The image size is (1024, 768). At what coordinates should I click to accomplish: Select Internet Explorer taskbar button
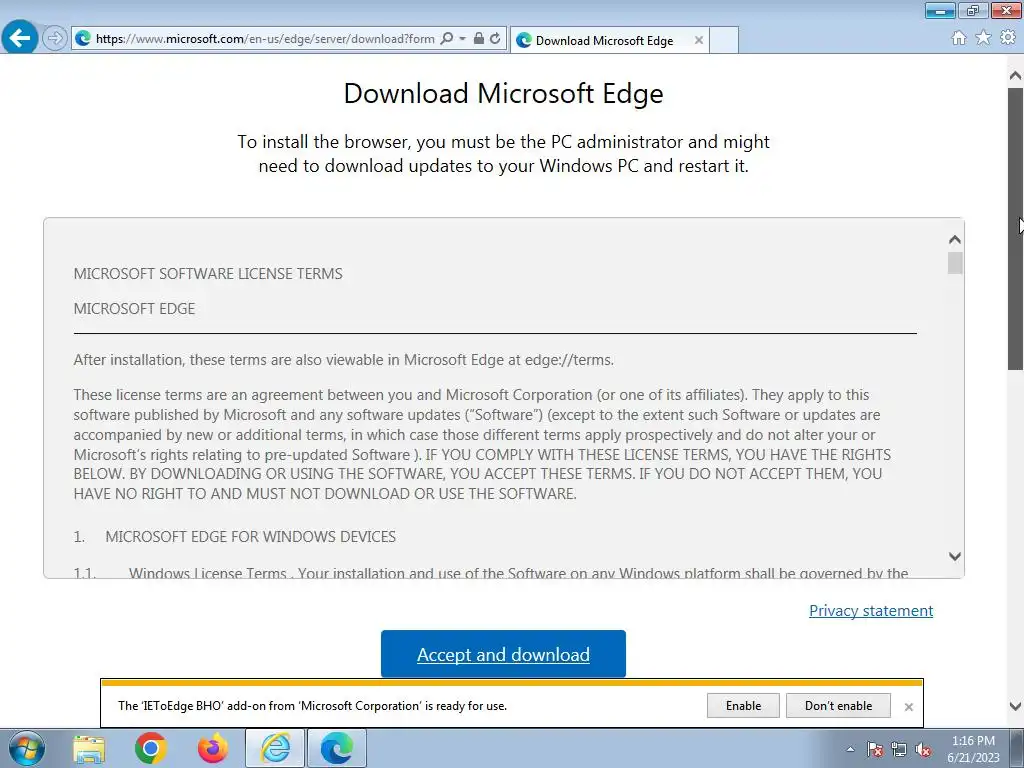pyautogui.click(x=275, y=748)
